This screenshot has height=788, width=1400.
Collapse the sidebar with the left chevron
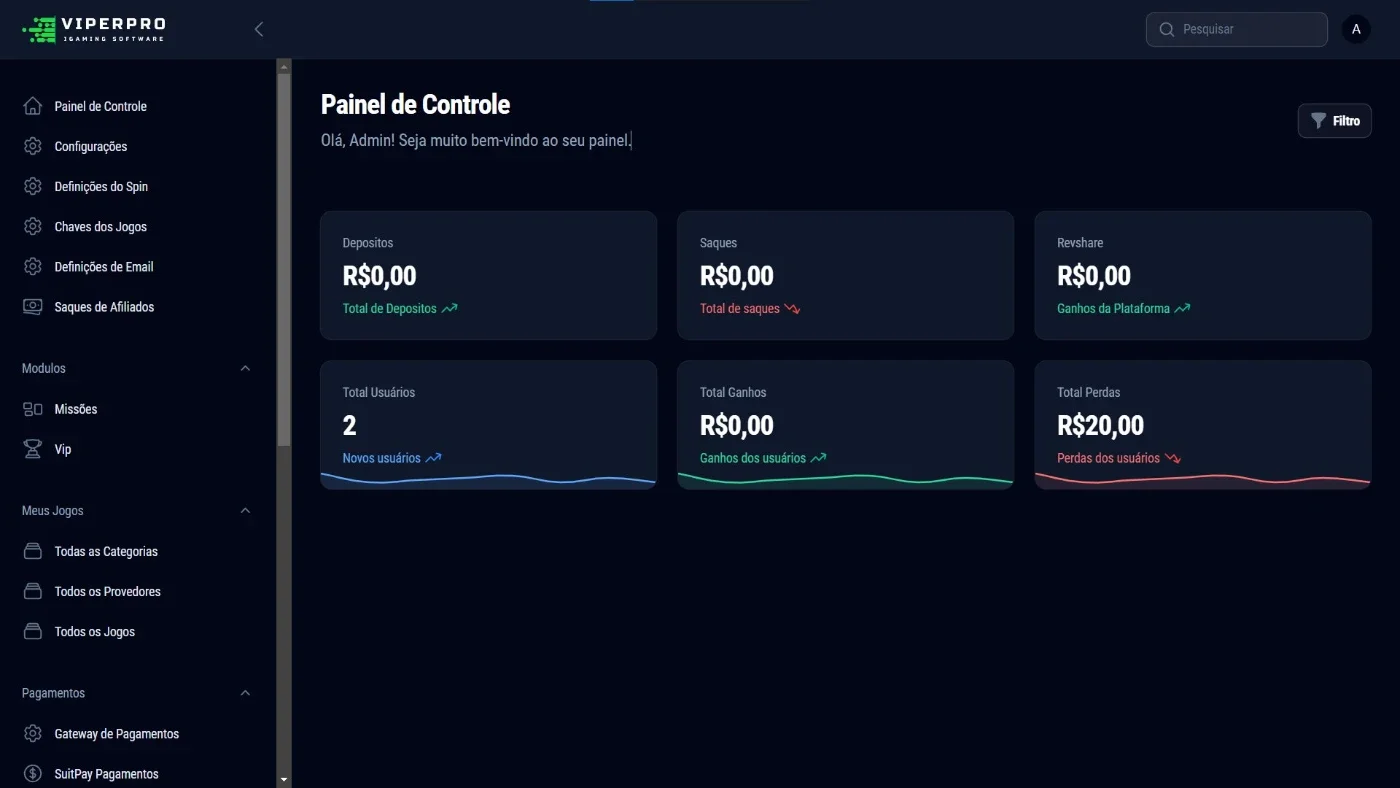pos(259,29)
